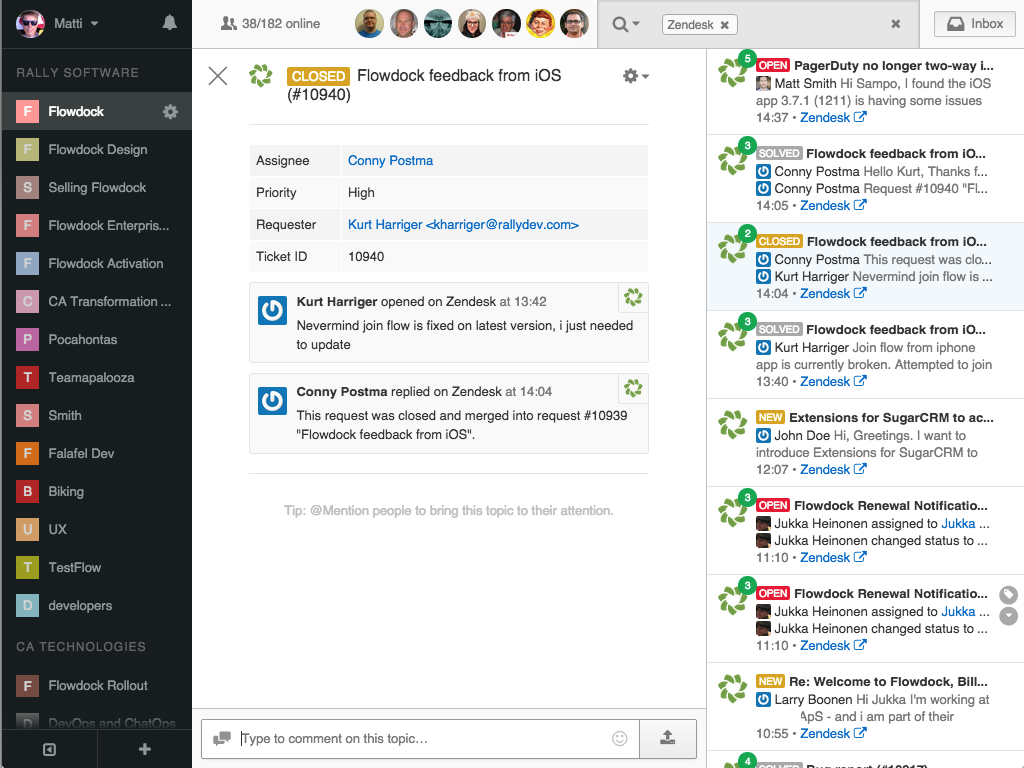This screenshot has width=1024, height=768.
Task: Click the tag icon on right edge
Action: (x=1008, y=594)
